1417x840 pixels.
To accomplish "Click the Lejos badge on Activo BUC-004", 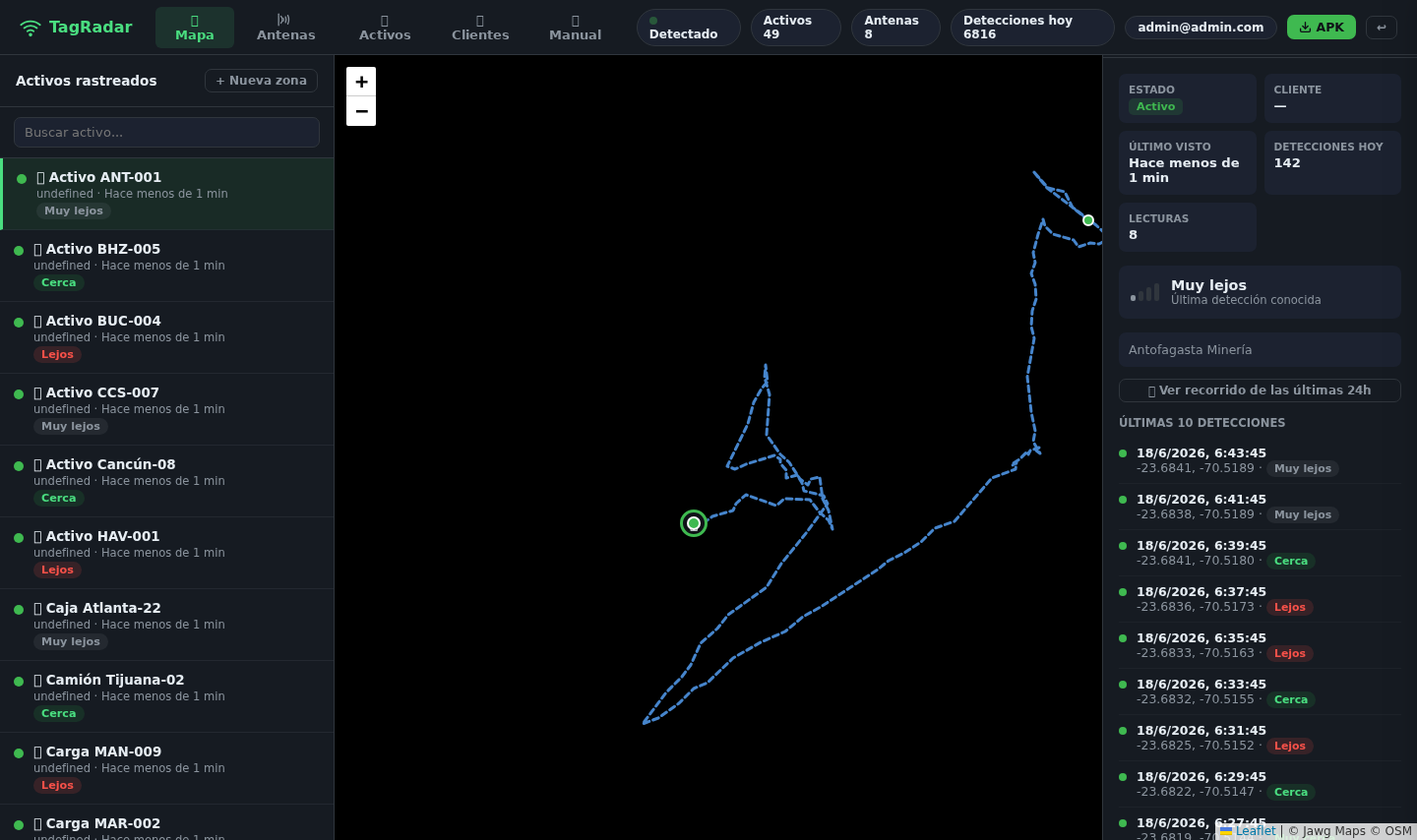I will (57, 354).
